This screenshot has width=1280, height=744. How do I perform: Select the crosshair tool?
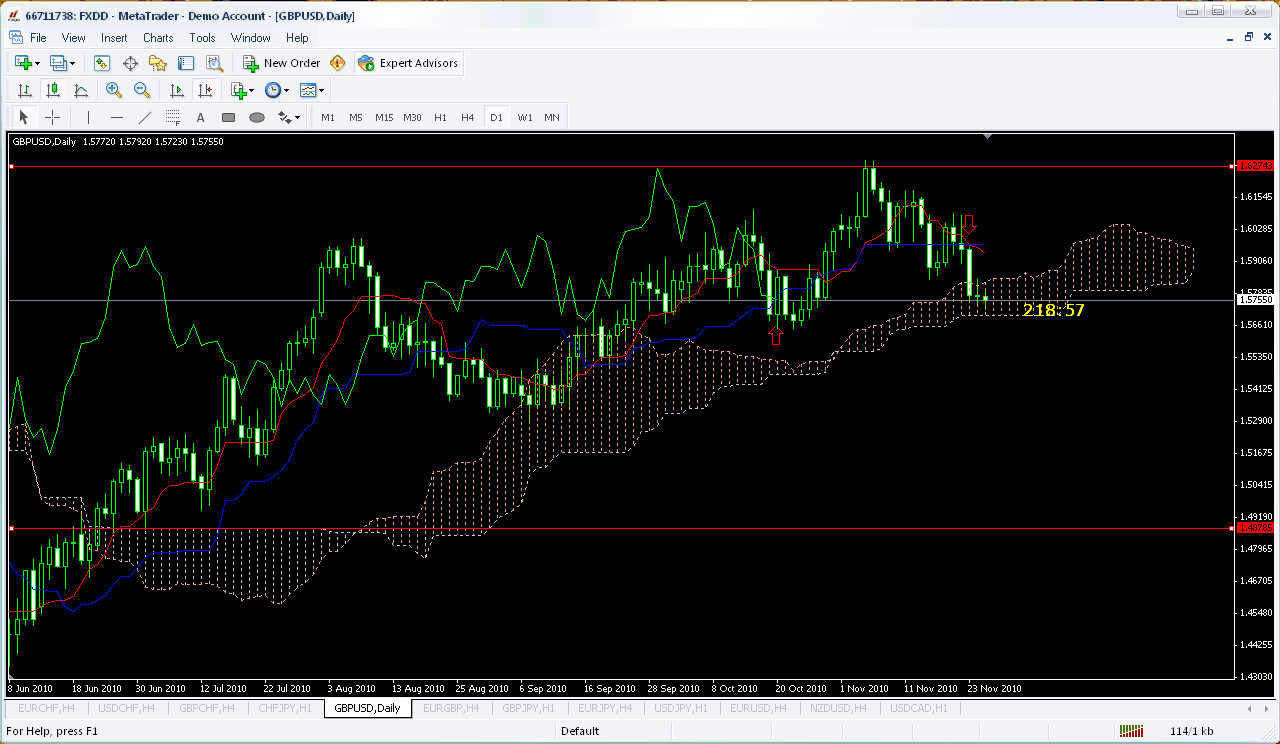coord(53,117)
